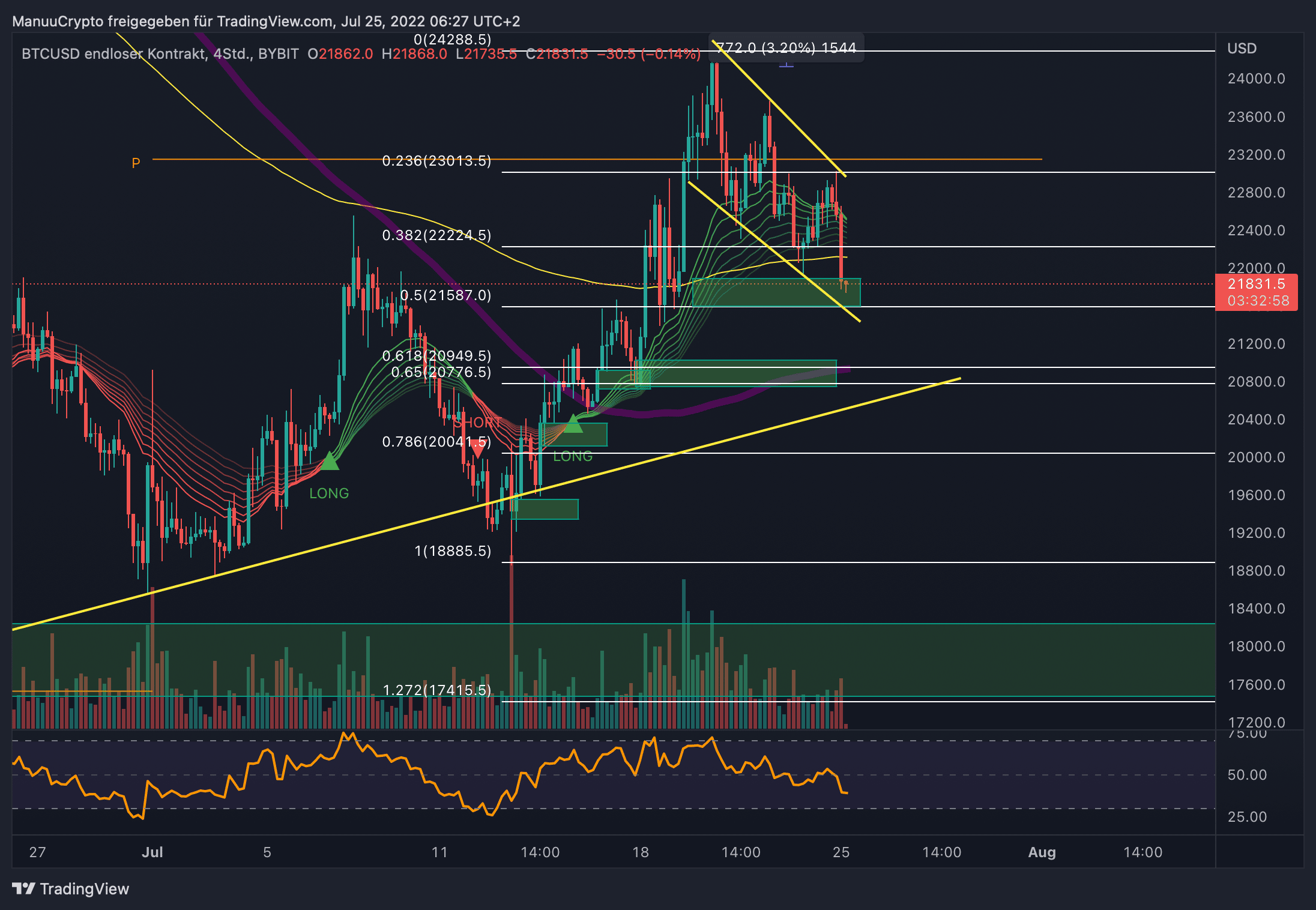This screenshot has height=910, width=1316.
Task: Click the 0.5(21587.0) Fibonacci label
Action: click(x=445, y=295)
